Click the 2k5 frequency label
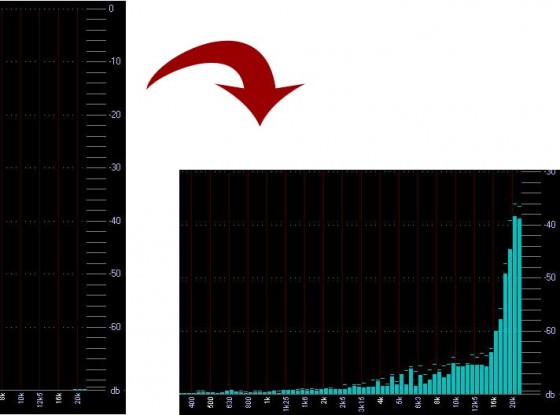Screen dimensions: 560x415 [342, 402]
